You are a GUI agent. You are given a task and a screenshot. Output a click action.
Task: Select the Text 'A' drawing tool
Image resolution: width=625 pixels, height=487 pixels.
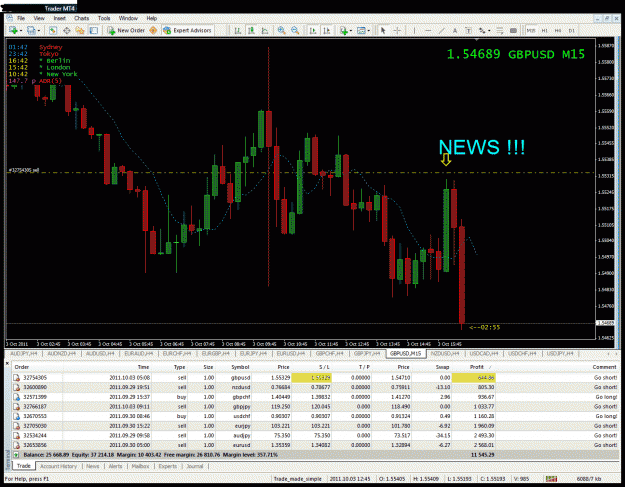[455, 31]
